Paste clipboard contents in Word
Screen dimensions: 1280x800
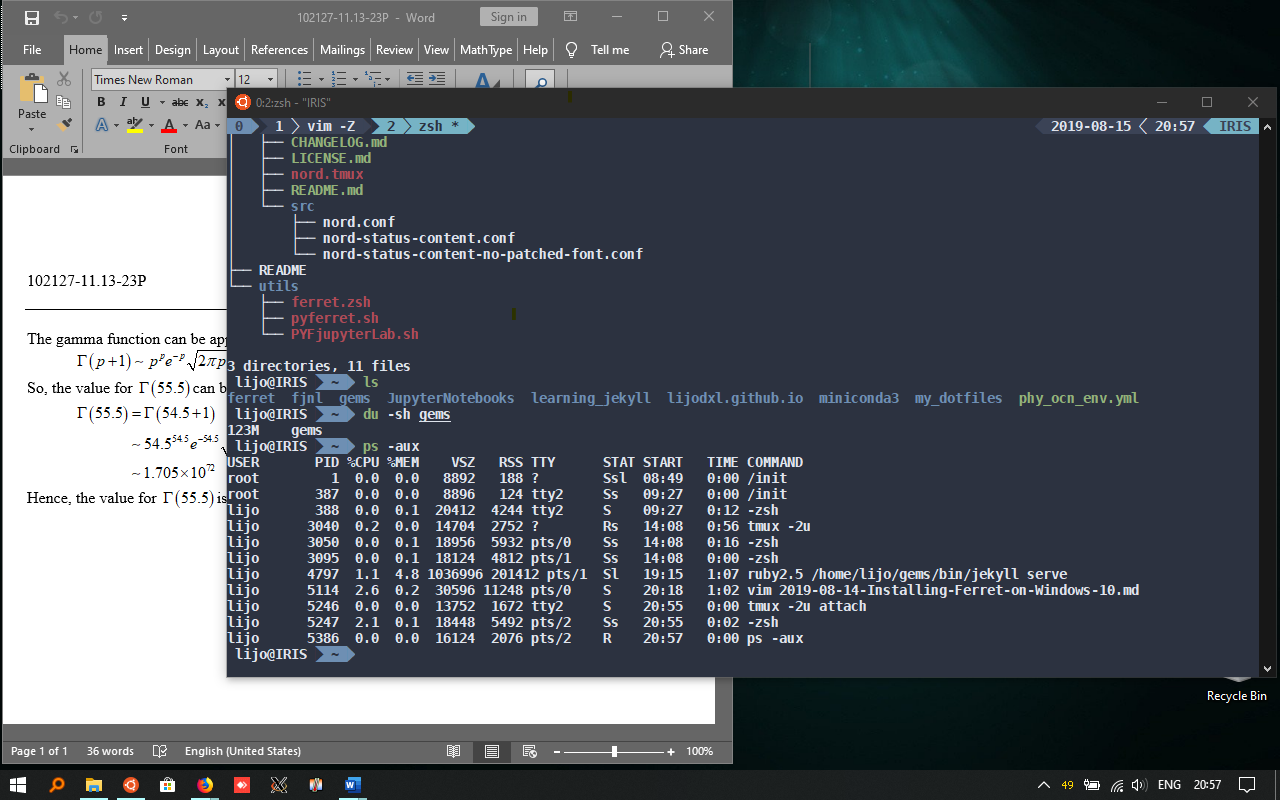(32, 96)
